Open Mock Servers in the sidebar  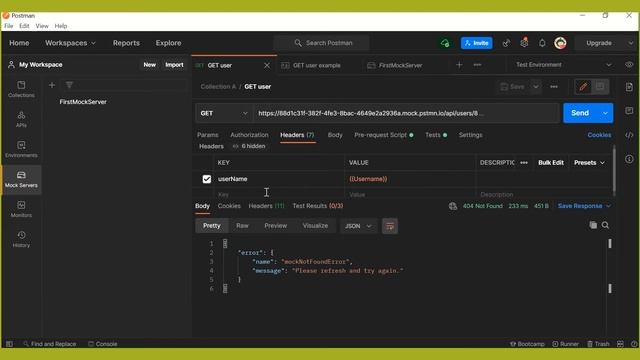[21, 180]
